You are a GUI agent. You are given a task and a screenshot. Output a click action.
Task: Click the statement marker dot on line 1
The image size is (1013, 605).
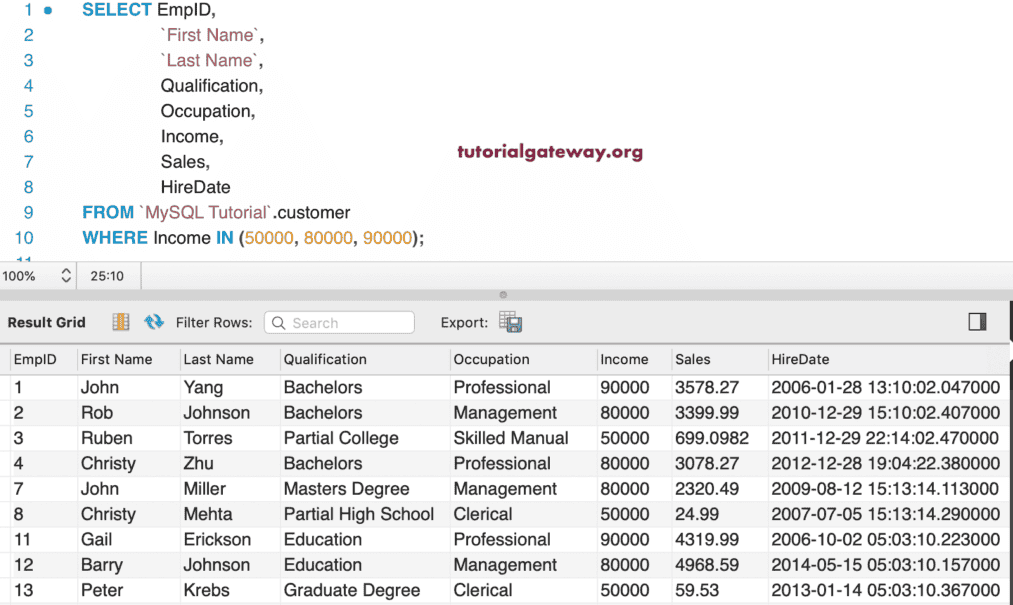48,10
